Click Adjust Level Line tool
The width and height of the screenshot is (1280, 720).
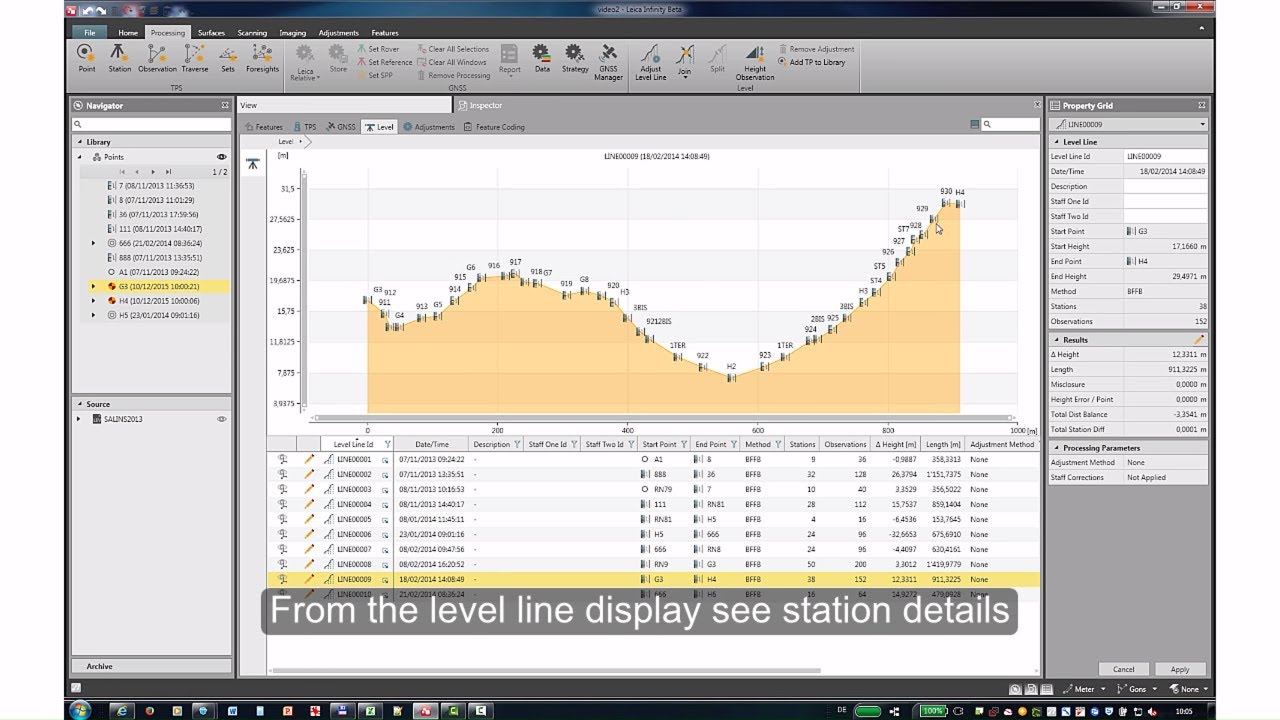651,61
